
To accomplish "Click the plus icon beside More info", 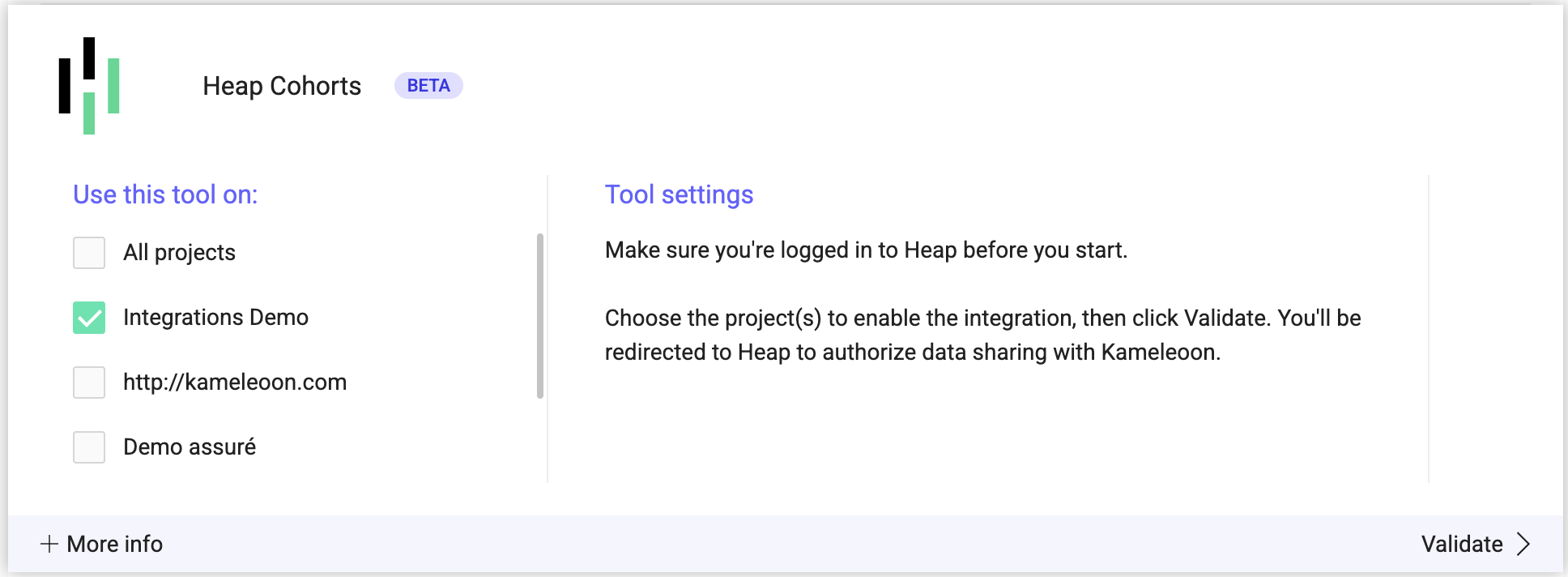I will 49,544.
